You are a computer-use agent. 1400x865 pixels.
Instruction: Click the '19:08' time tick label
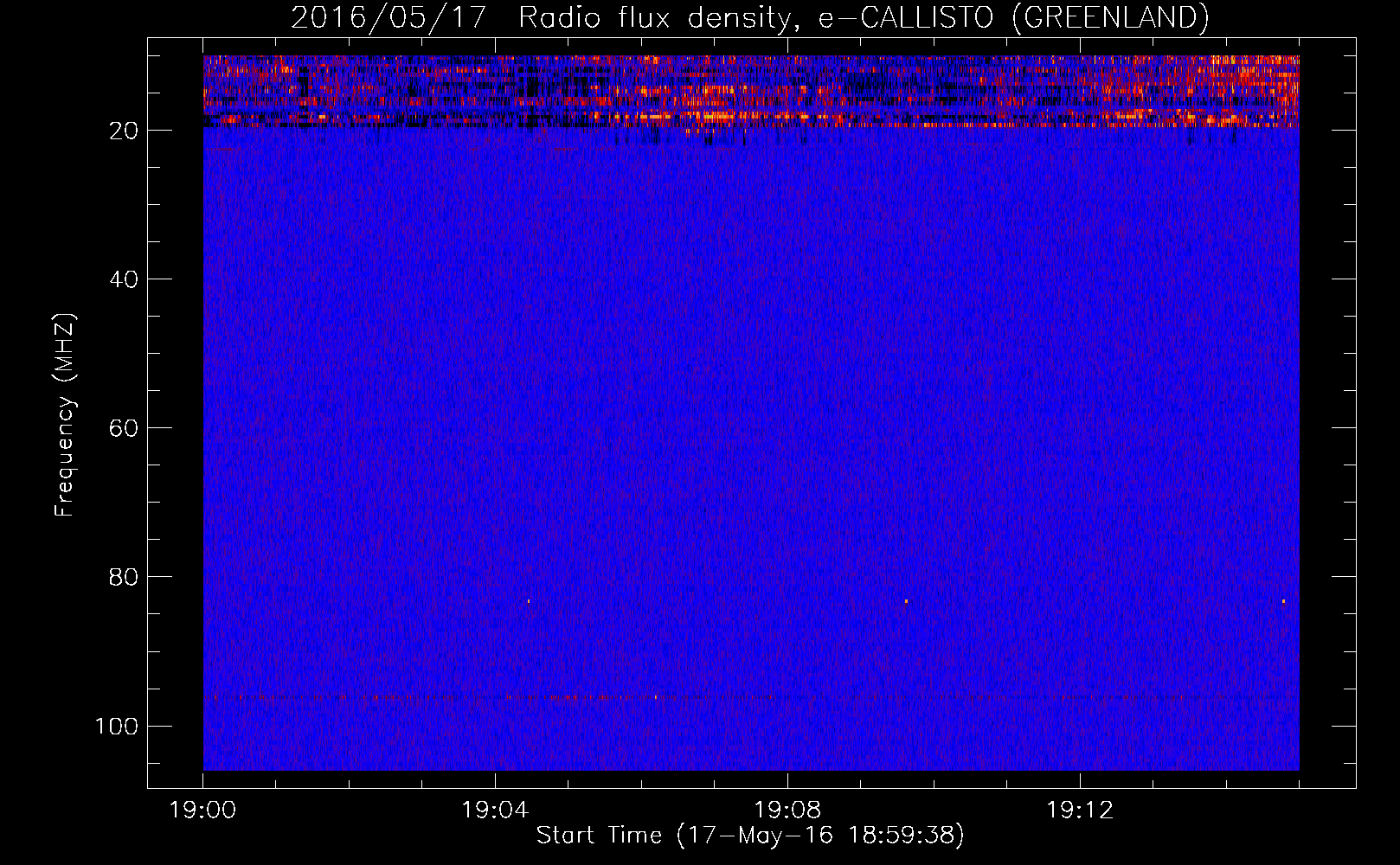tap(787, 811)
